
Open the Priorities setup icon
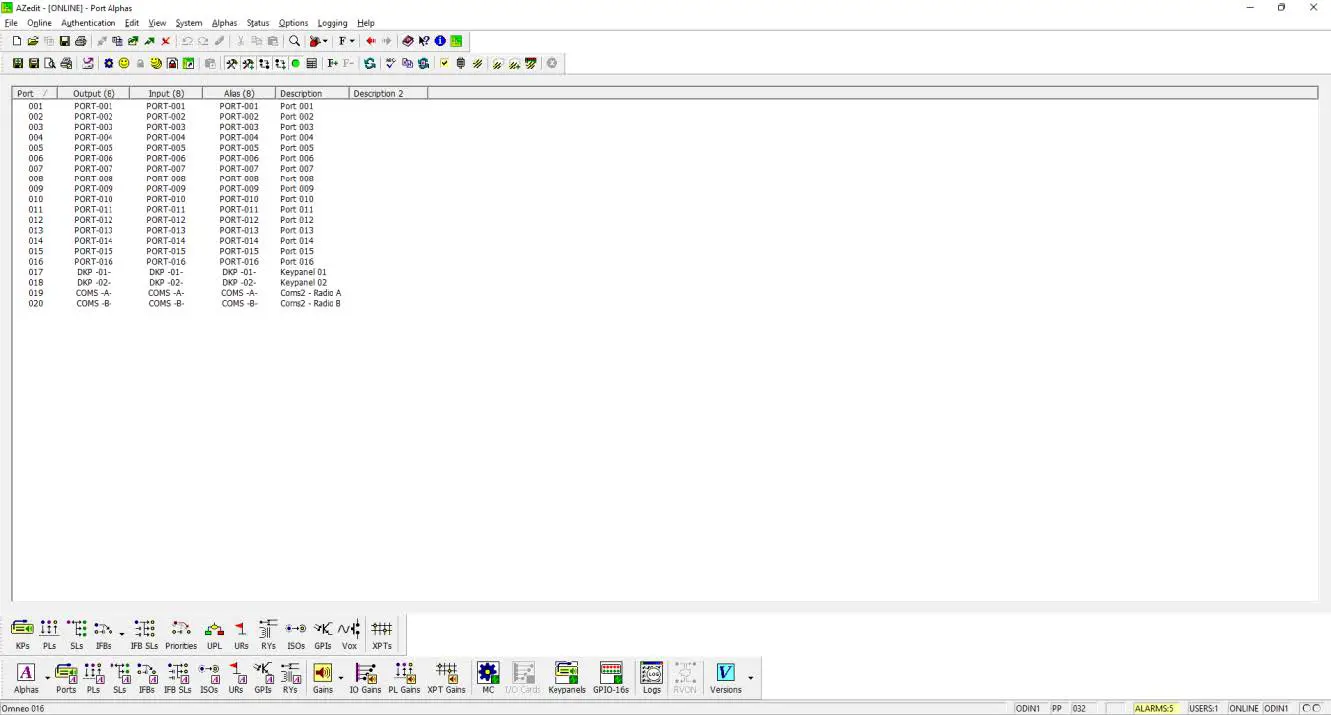181,634
